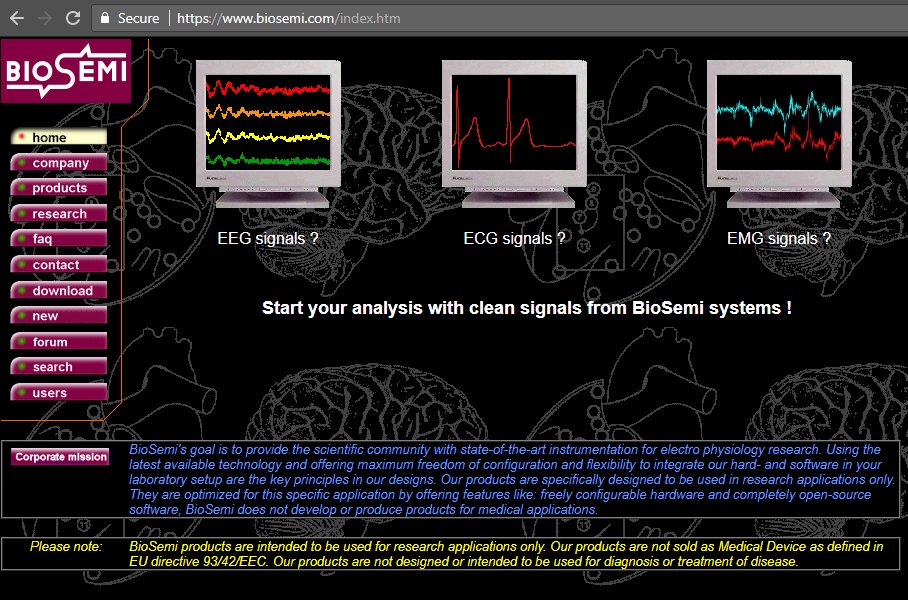This screenshot has width=908, height=600.
Task: Open the new menu item
Action: [58, 316]
